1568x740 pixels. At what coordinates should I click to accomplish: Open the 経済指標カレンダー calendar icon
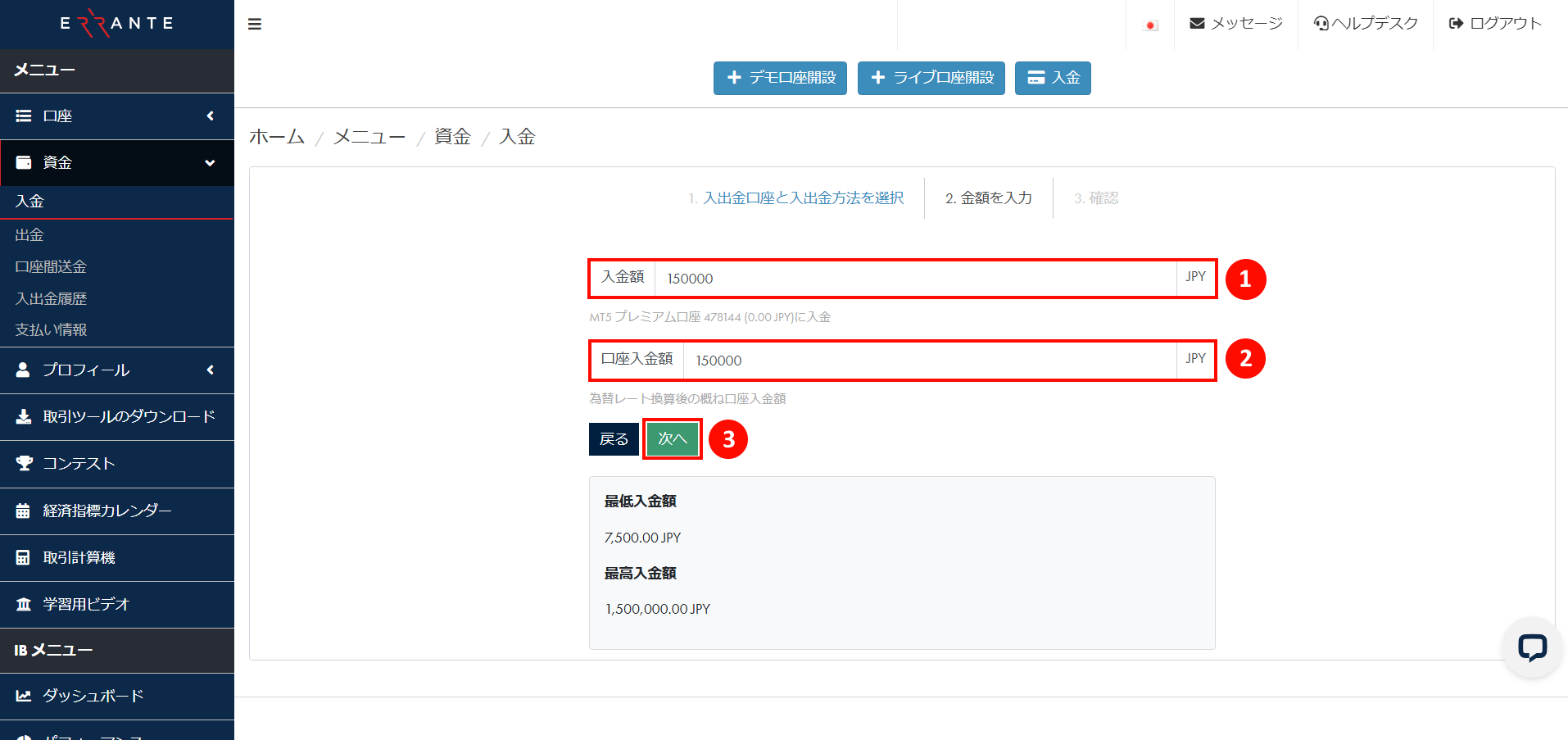pos(25,511)
